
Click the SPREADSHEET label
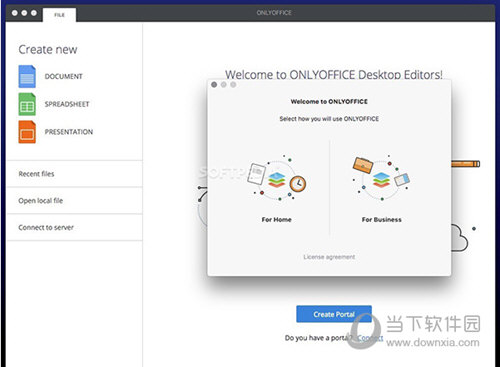click(67, 104)
